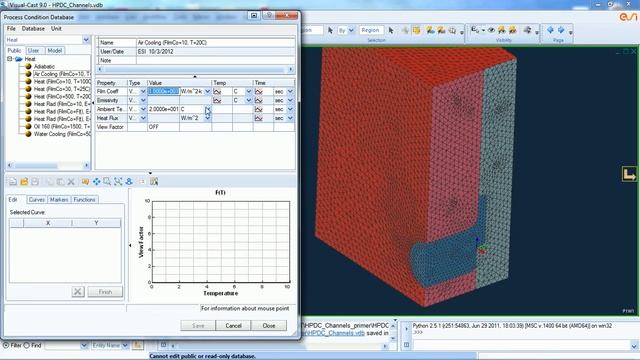
Task: Open the Film Coeff type dropdown
Action: coord(143,91)
